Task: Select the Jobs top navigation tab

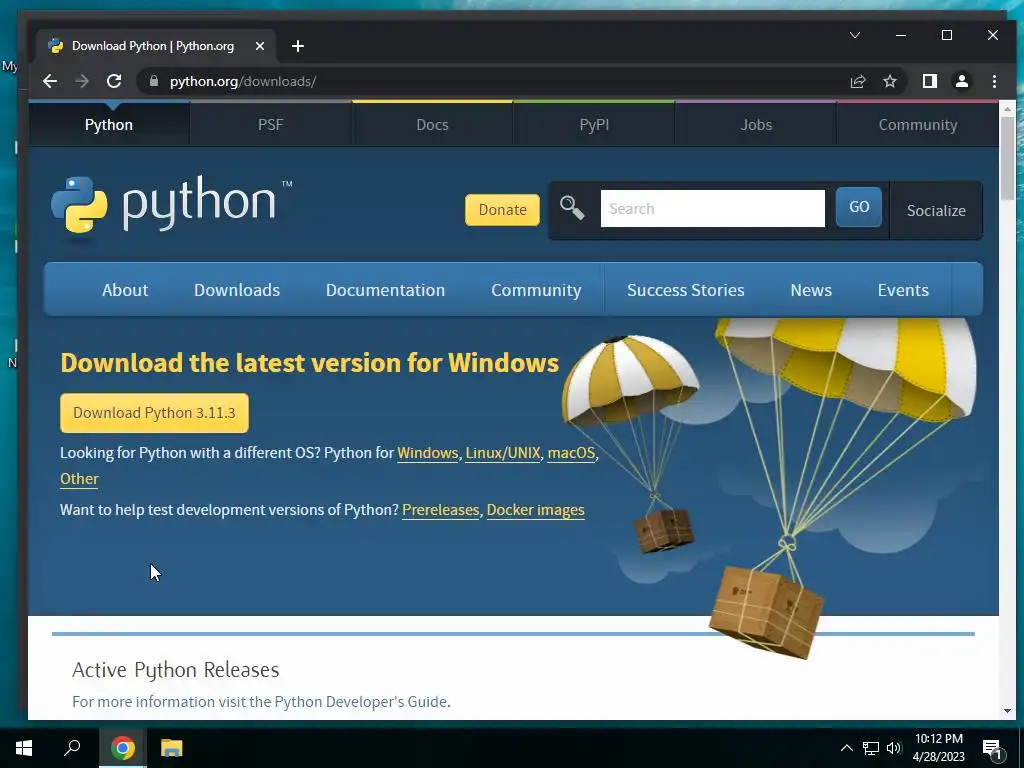Action: [x=756, y=125]
